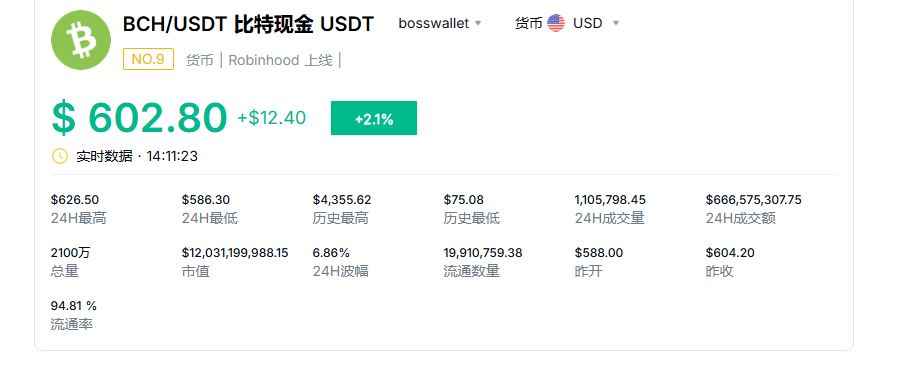The height and width of the screenshot is (368, 905).
Task: Click the green +2.1% change badge
Action: pyautogui.click(x=373, y=118)
